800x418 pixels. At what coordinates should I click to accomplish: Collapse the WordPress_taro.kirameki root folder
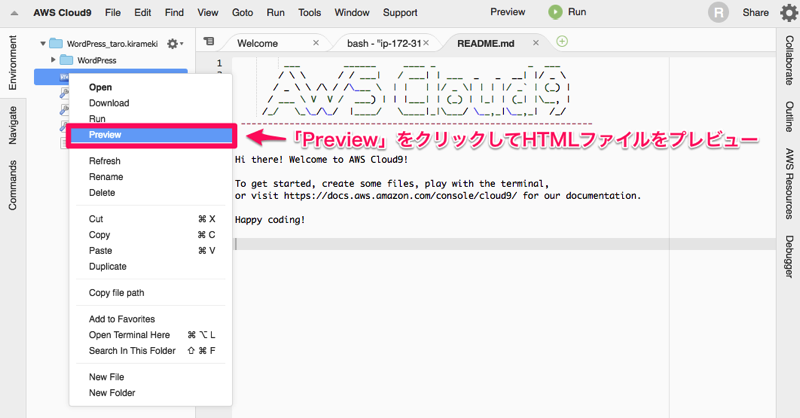43,44
